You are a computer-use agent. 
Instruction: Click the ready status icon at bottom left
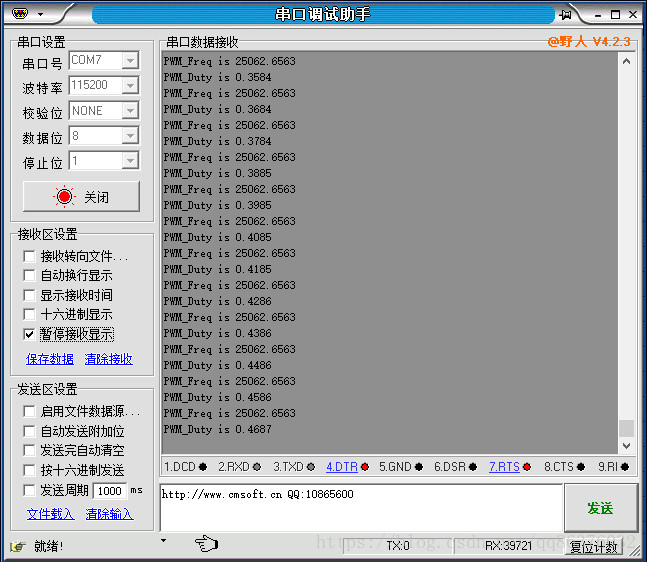tap(18, 546)
